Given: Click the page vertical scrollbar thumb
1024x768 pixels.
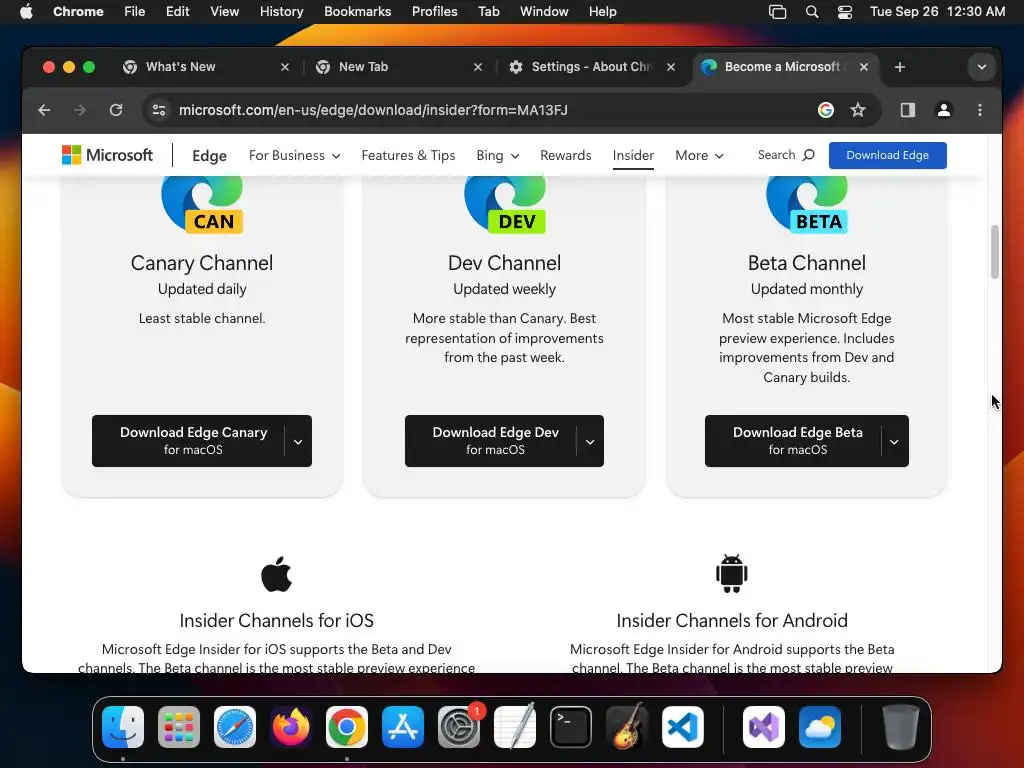Looking at the screenshot, I should pyautogui.click(x=995, y=251).
